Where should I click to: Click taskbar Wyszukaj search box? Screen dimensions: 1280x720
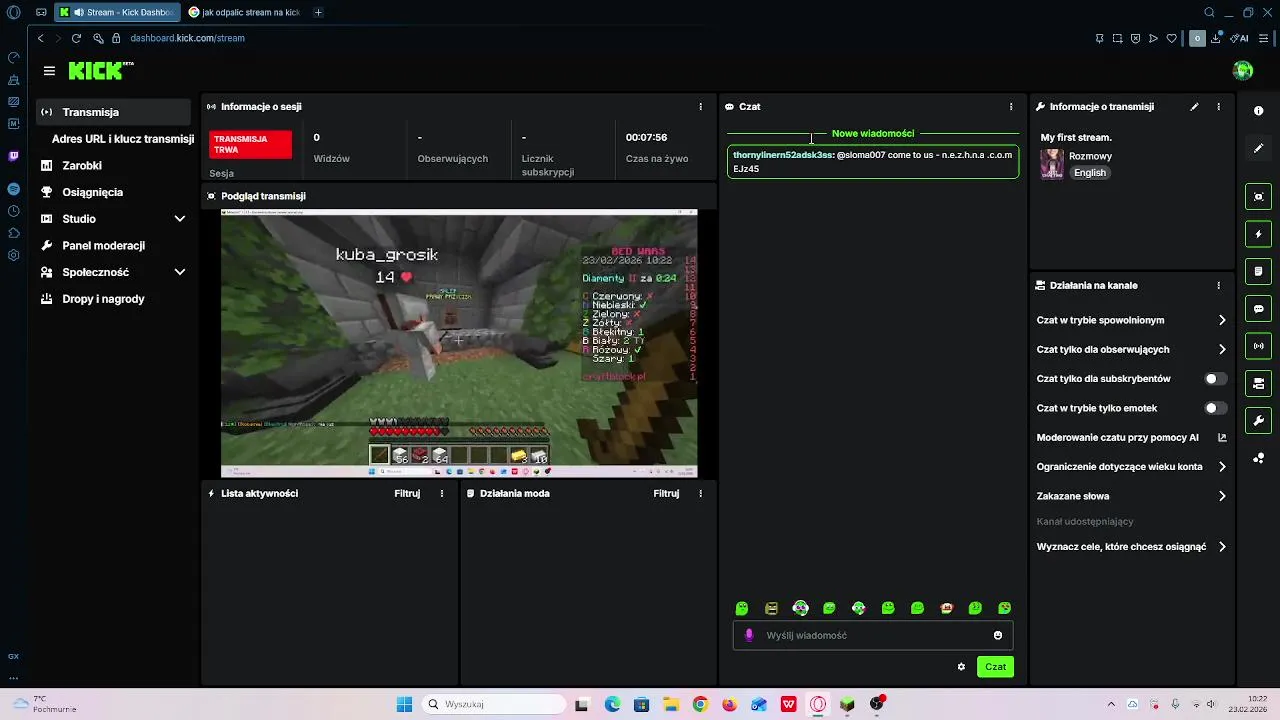494,704
